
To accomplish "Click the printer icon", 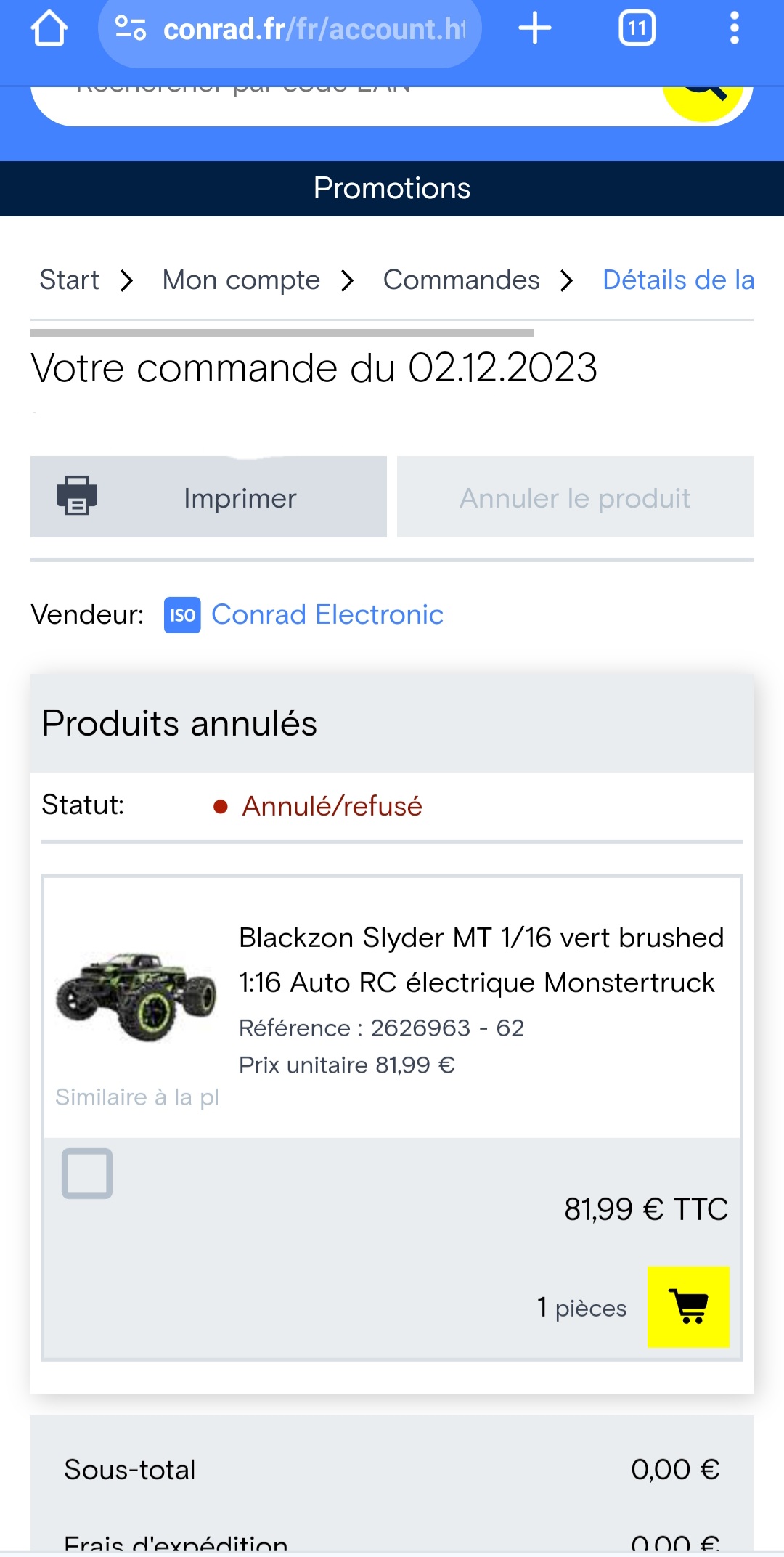I will pos(77,496).
